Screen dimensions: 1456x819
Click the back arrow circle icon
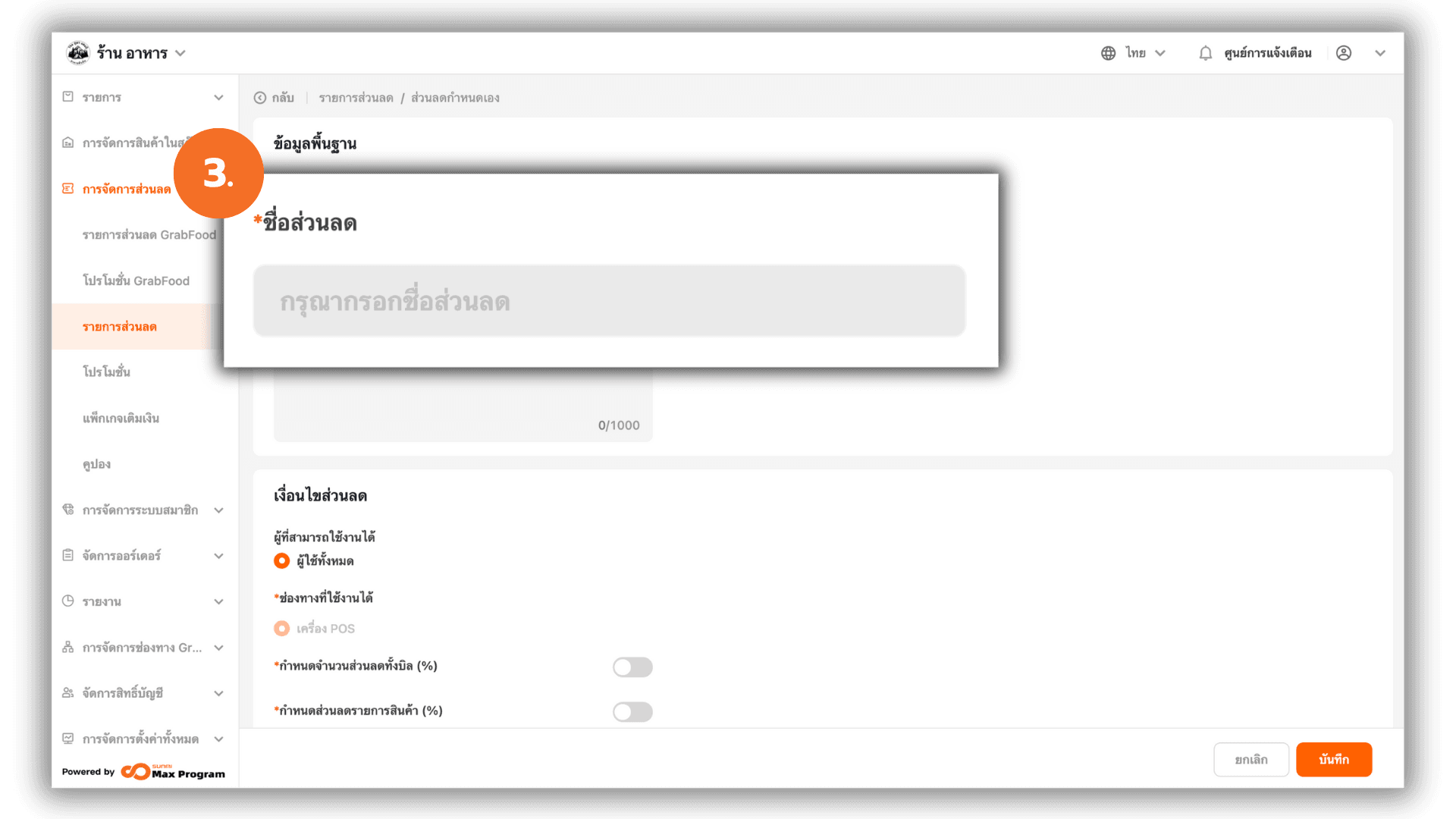pos(260,98)
